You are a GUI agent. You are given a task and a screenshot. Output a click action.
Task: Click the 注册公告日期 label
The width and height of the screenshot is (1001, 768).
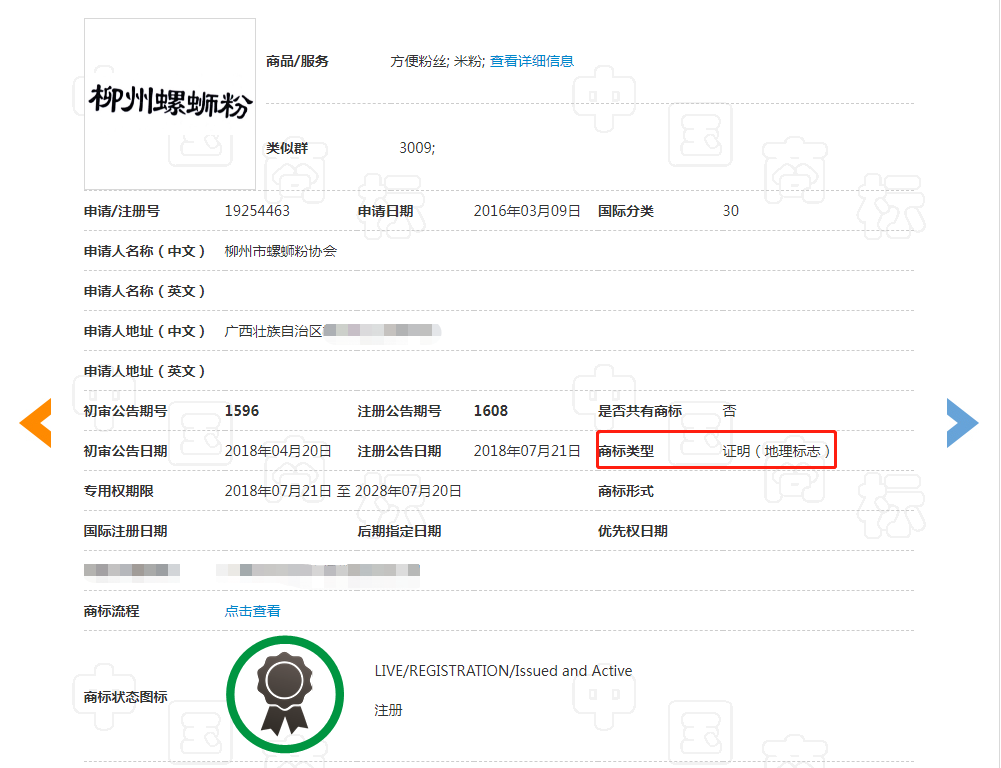click(x=400, y=451)
